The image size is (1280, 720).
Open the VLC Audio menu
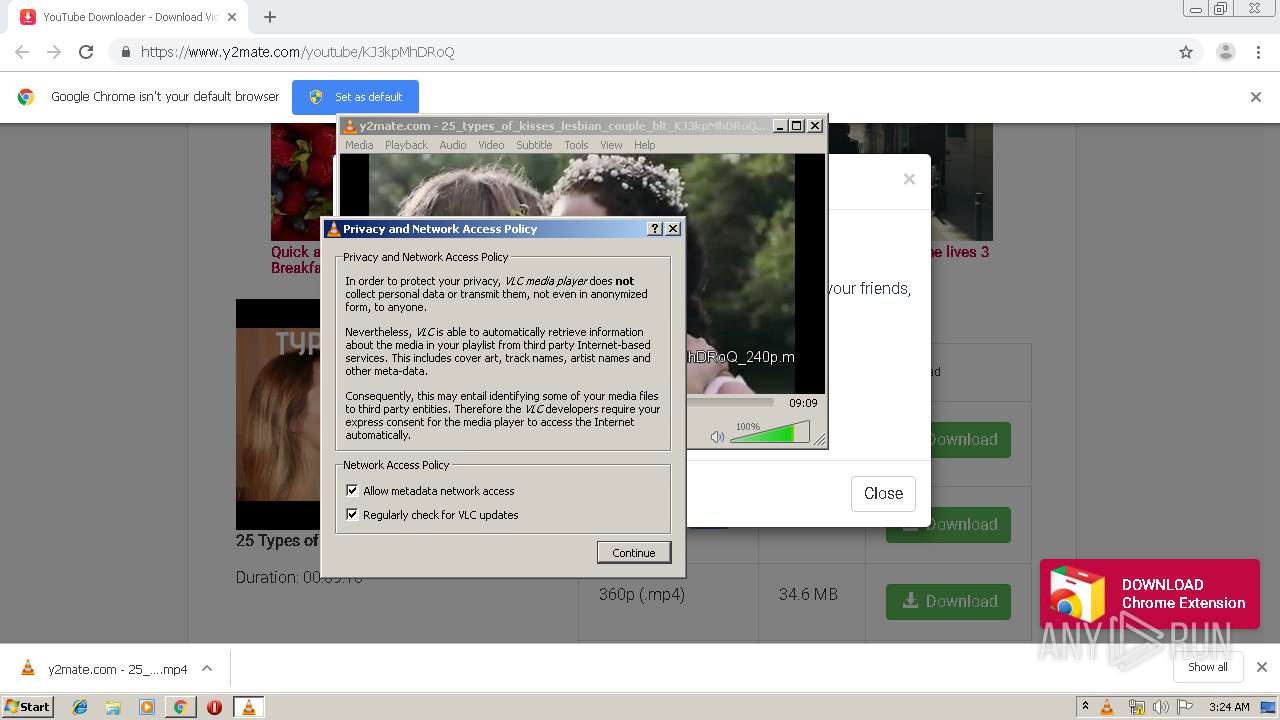click(453, 145)
